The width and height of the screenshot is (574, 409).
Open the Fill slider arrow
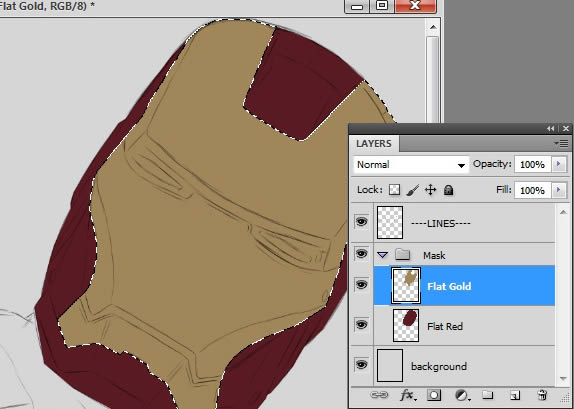tap(559, 190)
